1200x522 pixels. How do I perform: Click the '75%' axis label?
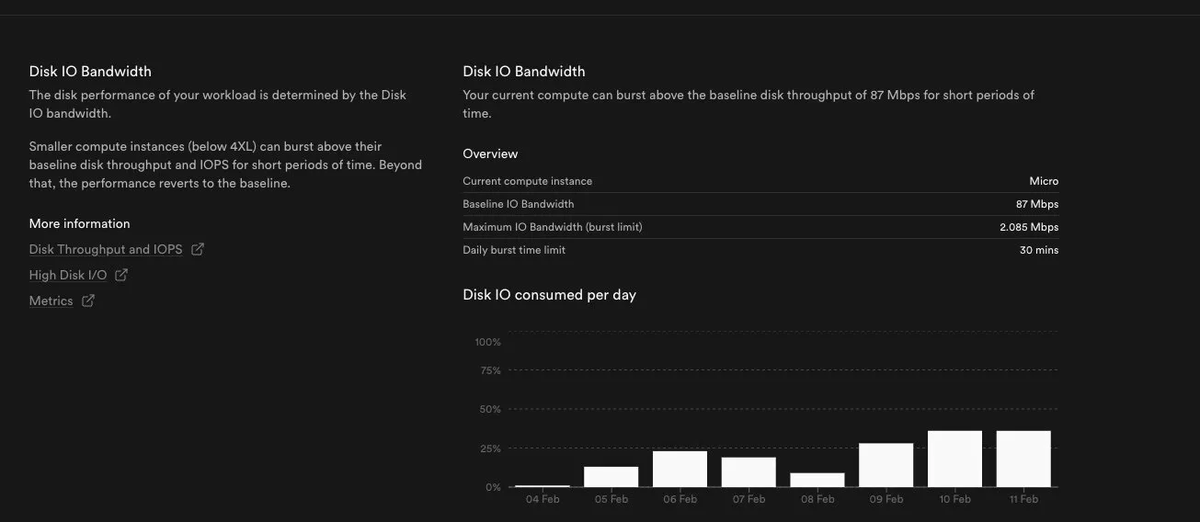(490, 370)
